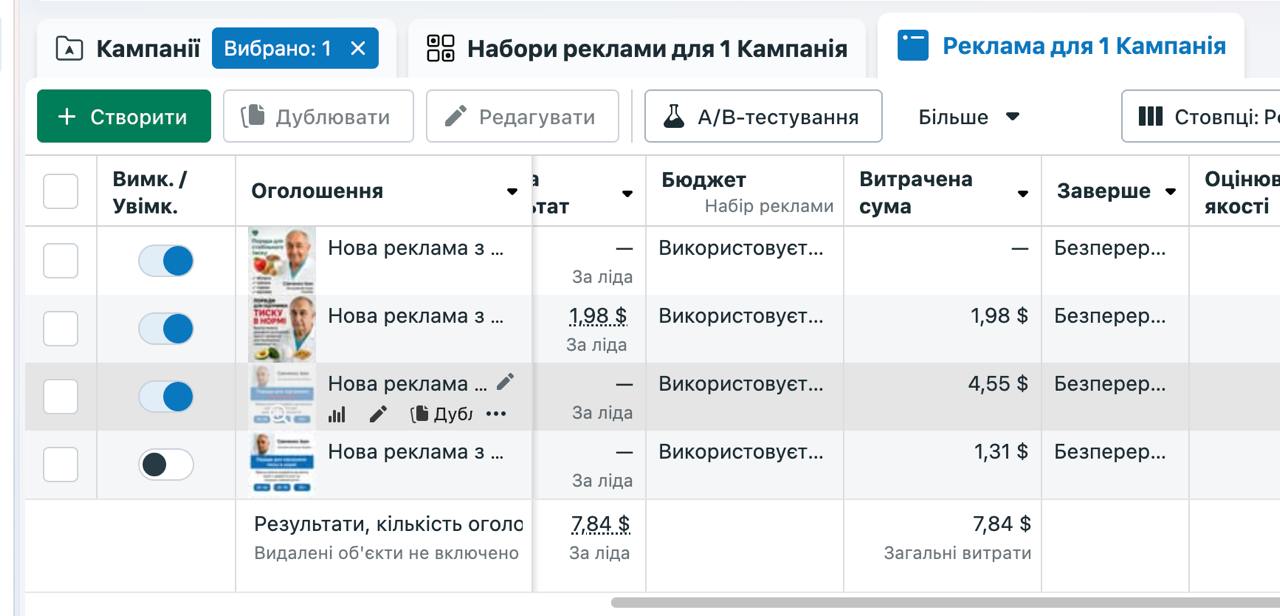Viewport: 1280px width, 616px height.
Task: Start 'A/B-тестування' from the toolbar
Action: [763, 117]
